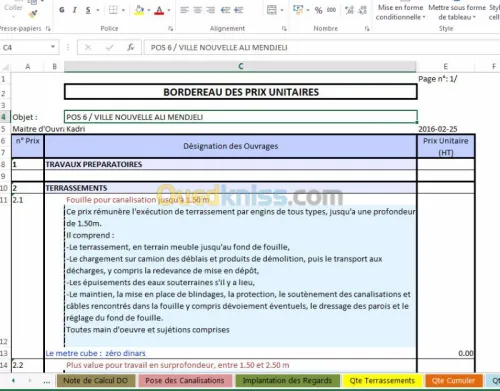Screen dimensions: 500x391
Task: Open Mise en forme conditionnelle menu
Action: pyautogui.click(x=401, y=12)
